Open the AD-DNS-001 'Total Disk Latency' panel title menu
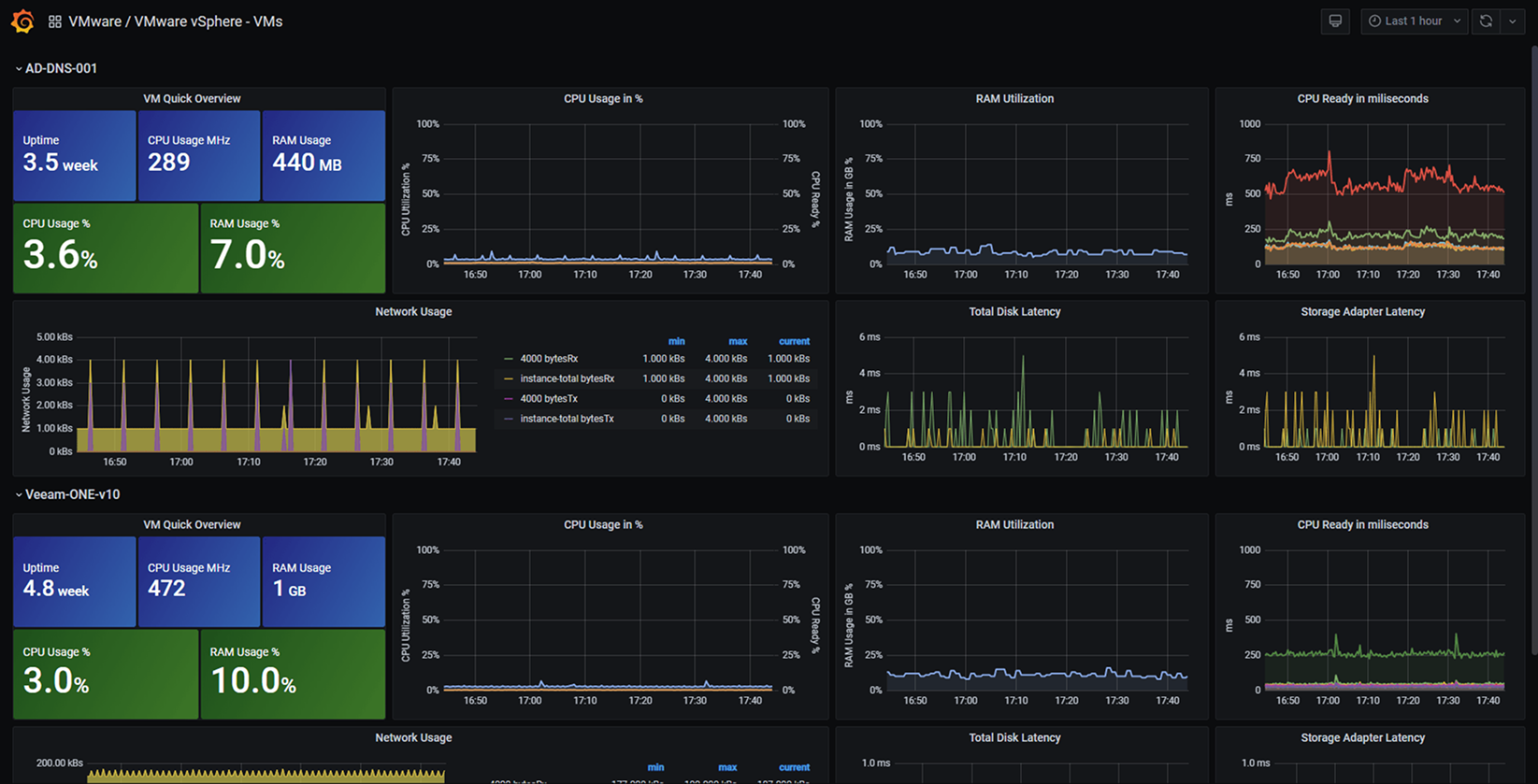The height and width of the screenshot is (784, 1538). (x=1014, y=311)
